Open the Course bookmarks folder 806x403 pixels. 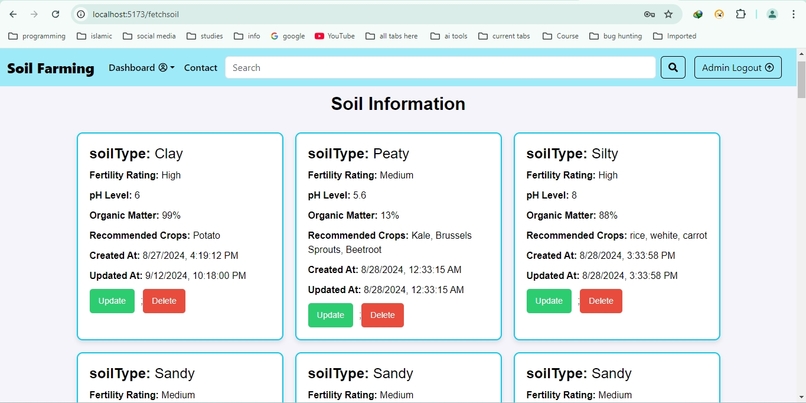(560, 36)
